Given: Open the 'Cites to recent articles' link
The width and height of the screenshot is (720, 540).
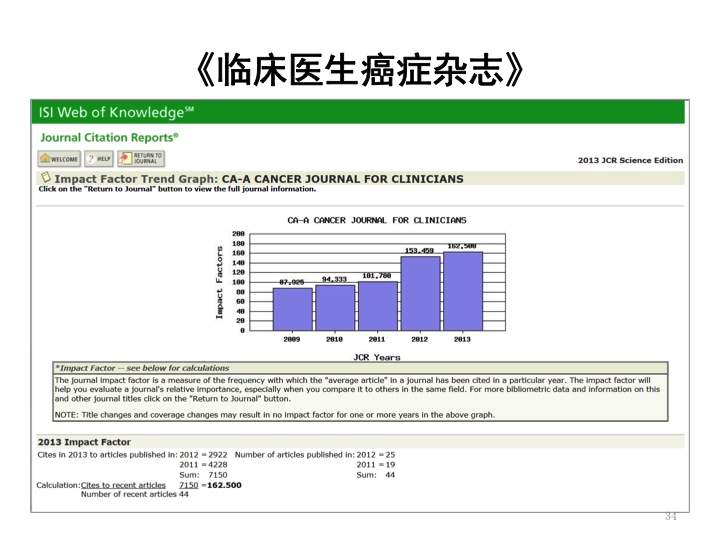Looking at the screenshot, I should (123, 485).
